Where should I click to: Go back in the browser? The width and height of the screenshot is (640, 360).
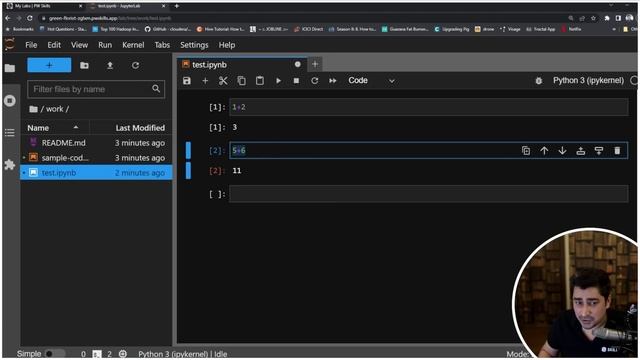pos(8,18)
